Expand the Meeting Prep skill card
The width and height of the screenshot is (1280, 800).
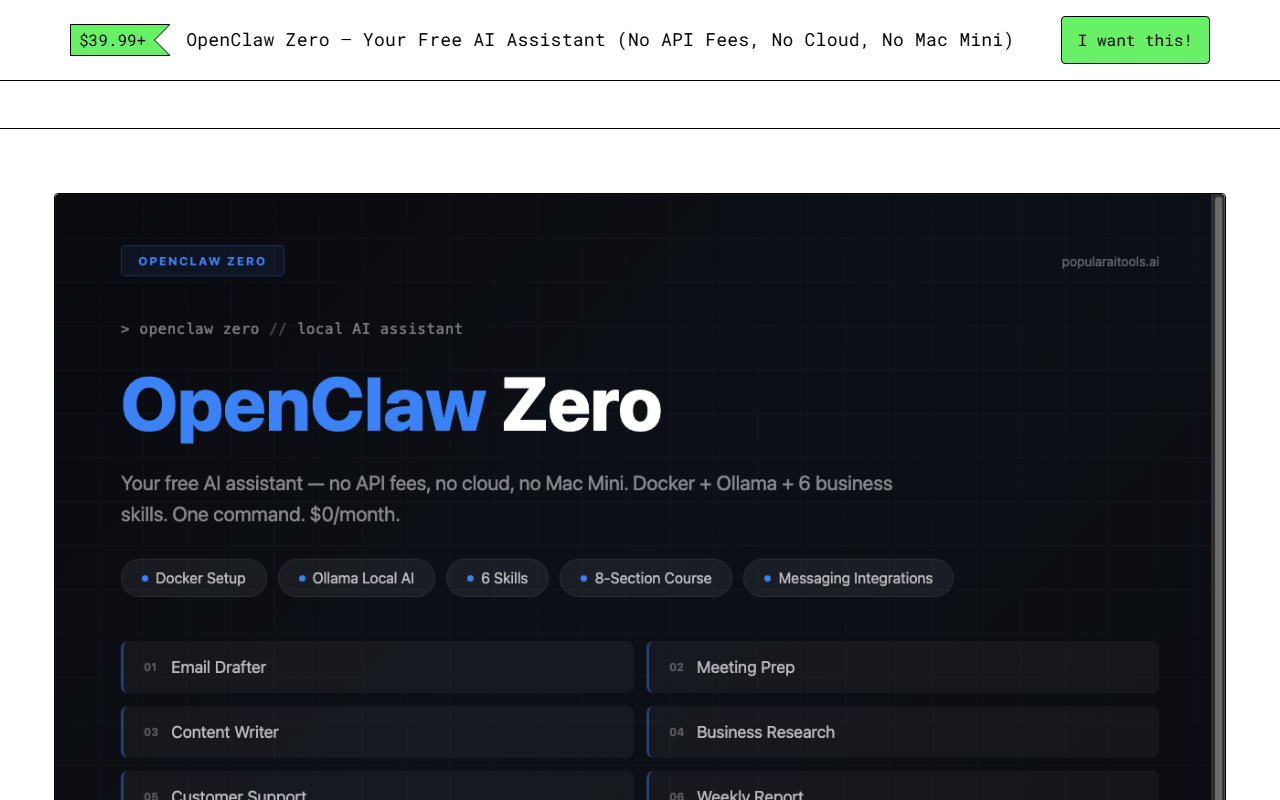pos(902,667)
